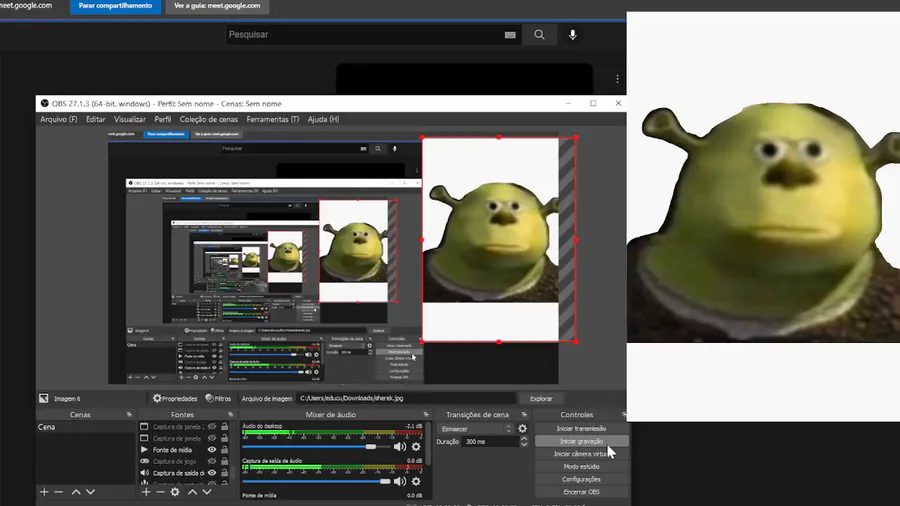Open the Ajuda (H) menu
The height and width of the screenshot is (506, 900).
(x=323, y=119)
